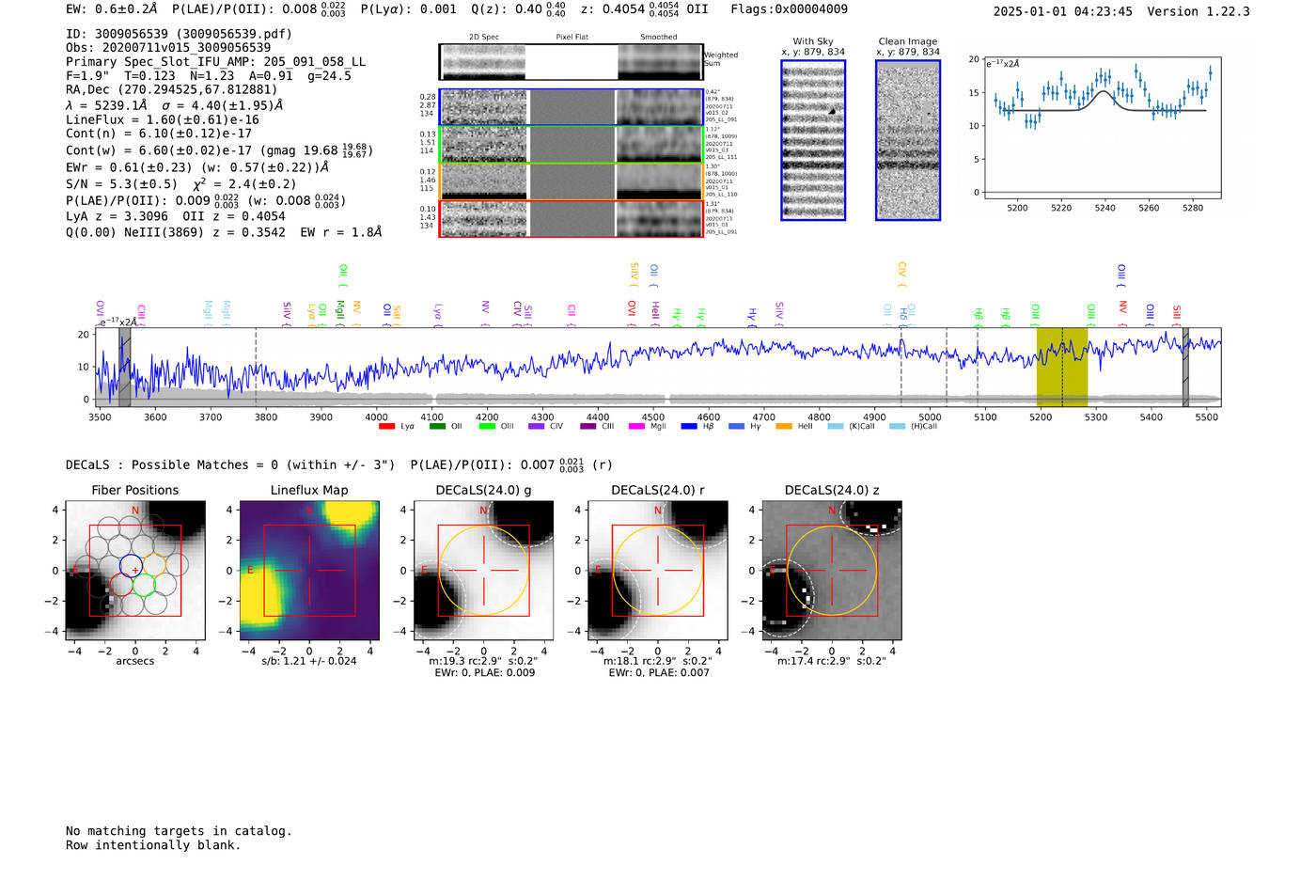This screenshot has height=896, width=1316.
Task: Click the EWr: 0, PLAE: 0.007 caption
Action: point(658,673)
